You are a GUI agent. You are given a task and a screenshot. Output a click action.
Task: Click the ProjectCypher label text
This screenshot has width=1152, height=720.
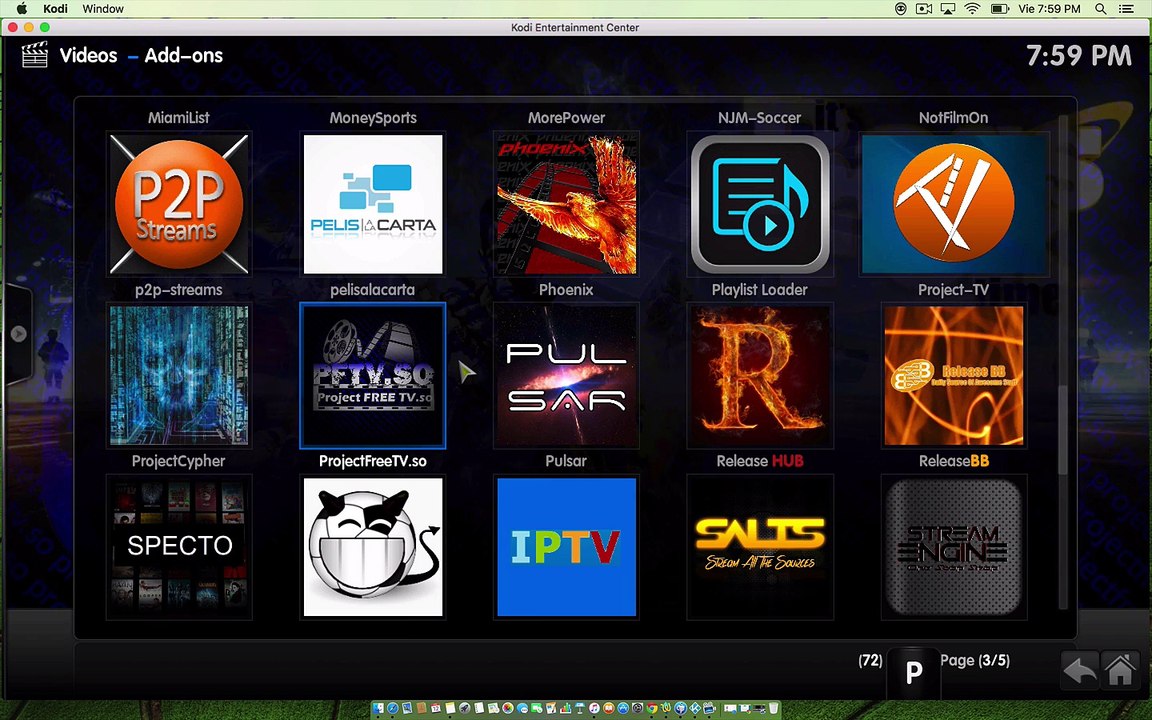pyautogui.click(x=179, y=461)
